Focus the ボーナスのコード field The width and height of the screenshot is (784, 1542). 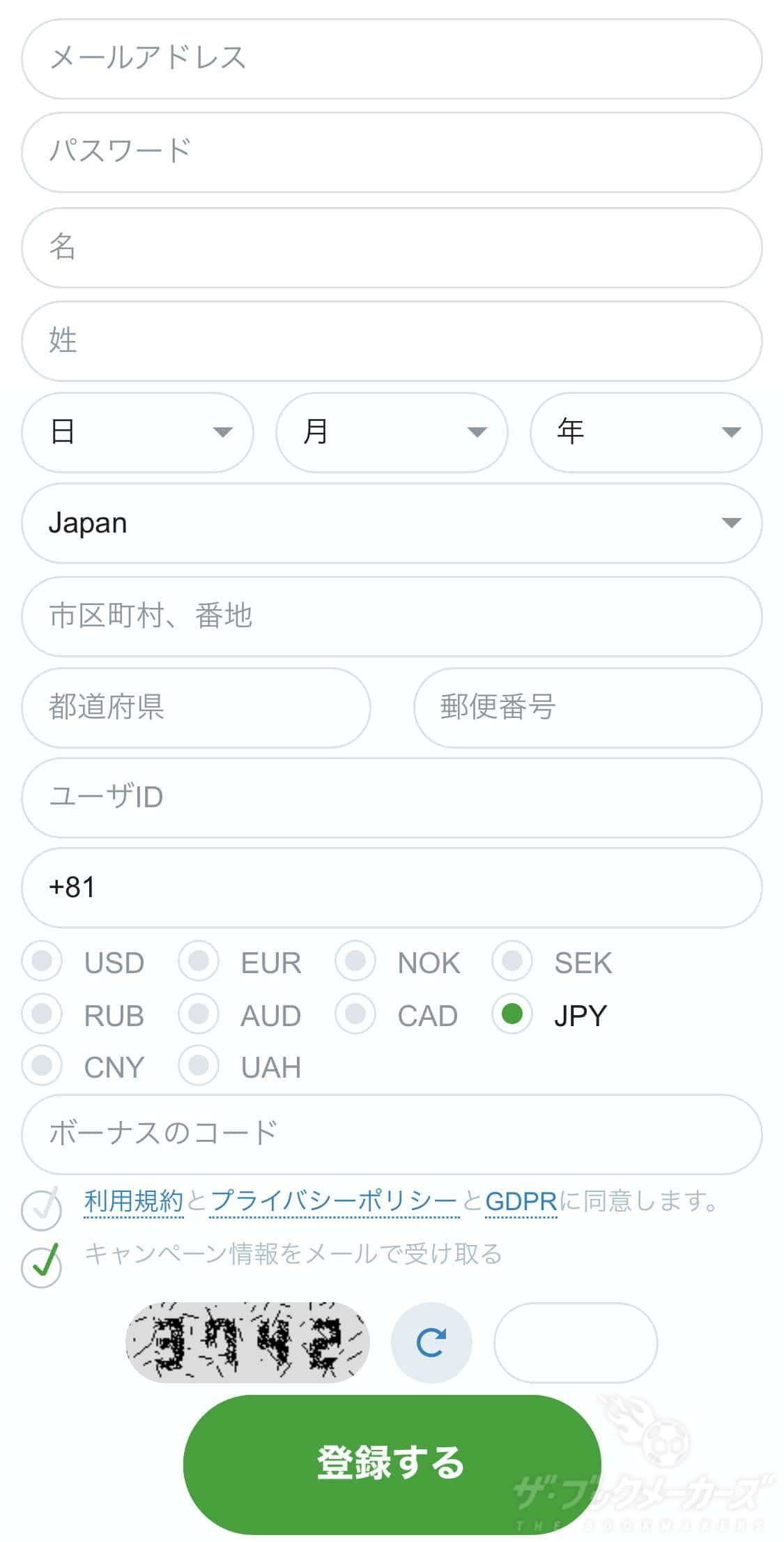coord(392,1133)
